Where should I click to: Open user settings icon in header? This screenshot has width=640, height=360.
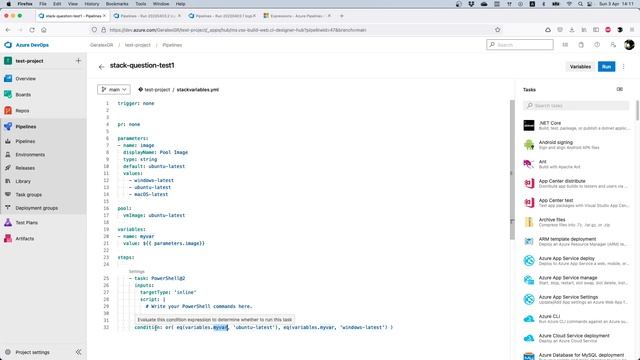[x=613, y=45]
